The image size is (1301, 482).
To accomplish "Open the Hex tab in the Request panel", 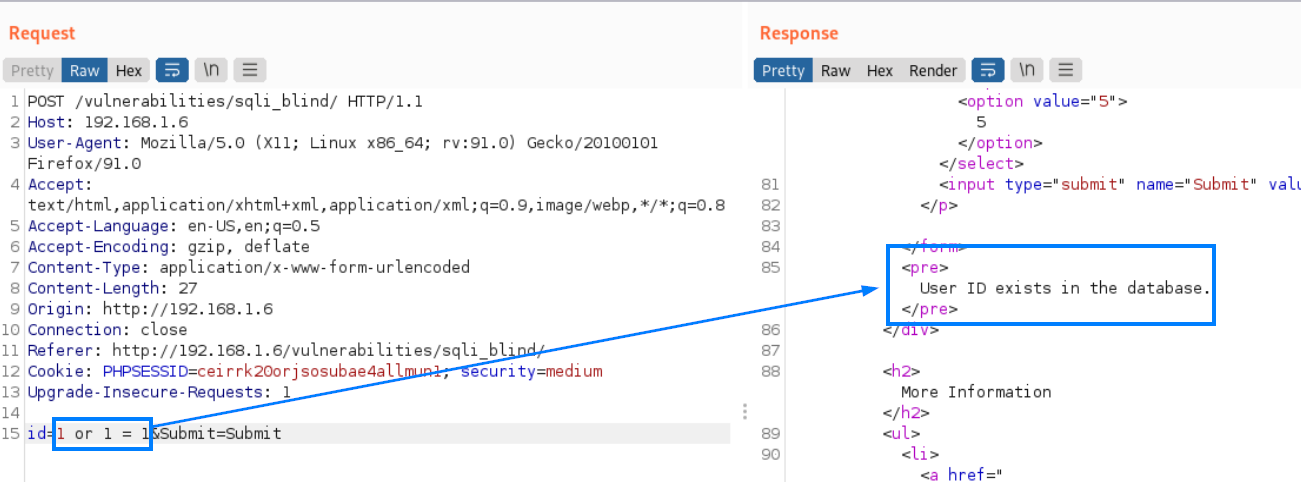I will coord(128,70).
